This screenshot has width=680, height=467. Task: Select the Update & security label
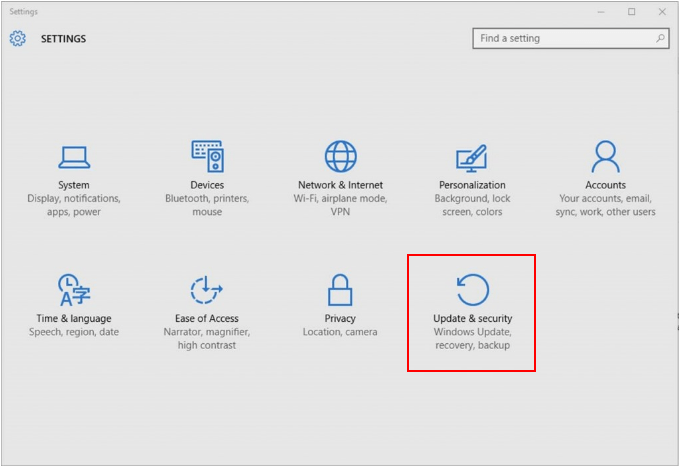coord(473,318)
